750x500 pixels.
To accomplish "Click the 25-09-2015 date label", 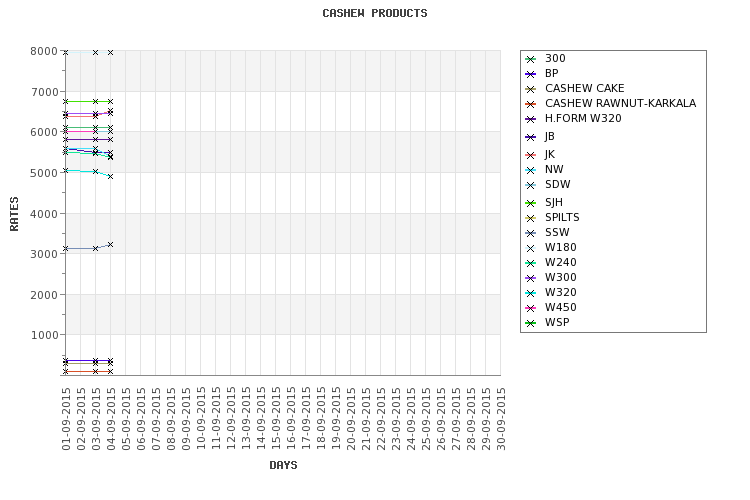I will [x=426, y=419].
